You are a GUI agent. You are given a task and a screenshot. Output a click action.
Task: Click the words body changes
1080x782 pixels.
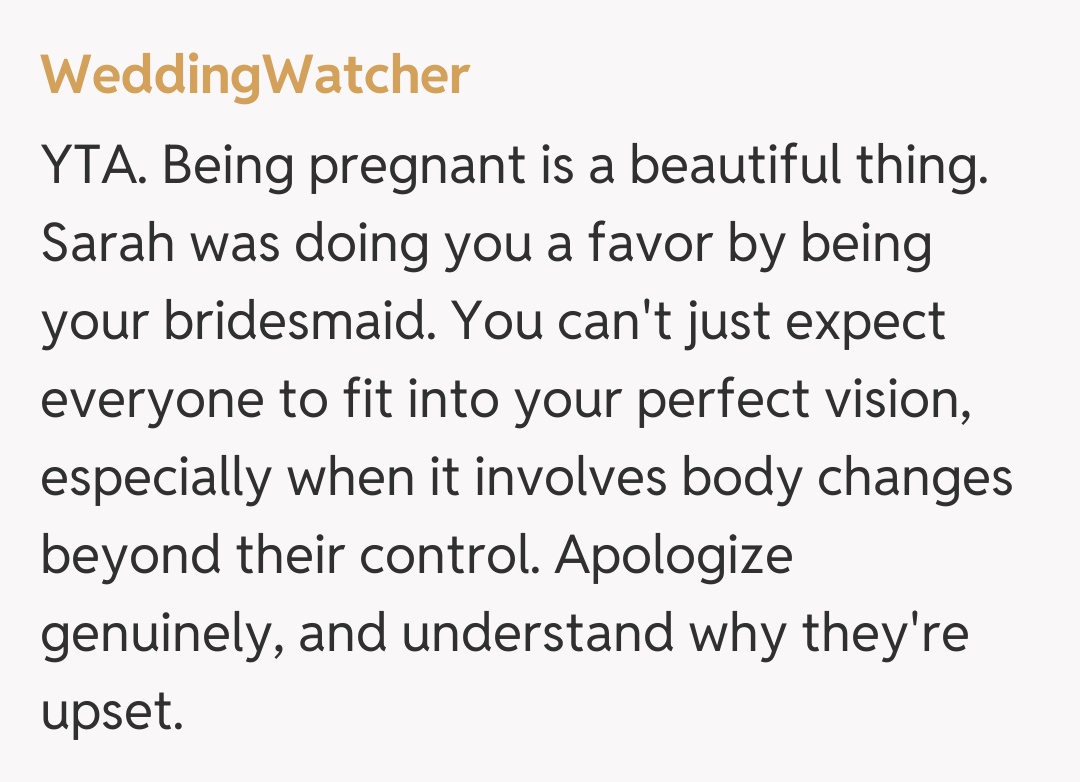(x=847, y=478)
